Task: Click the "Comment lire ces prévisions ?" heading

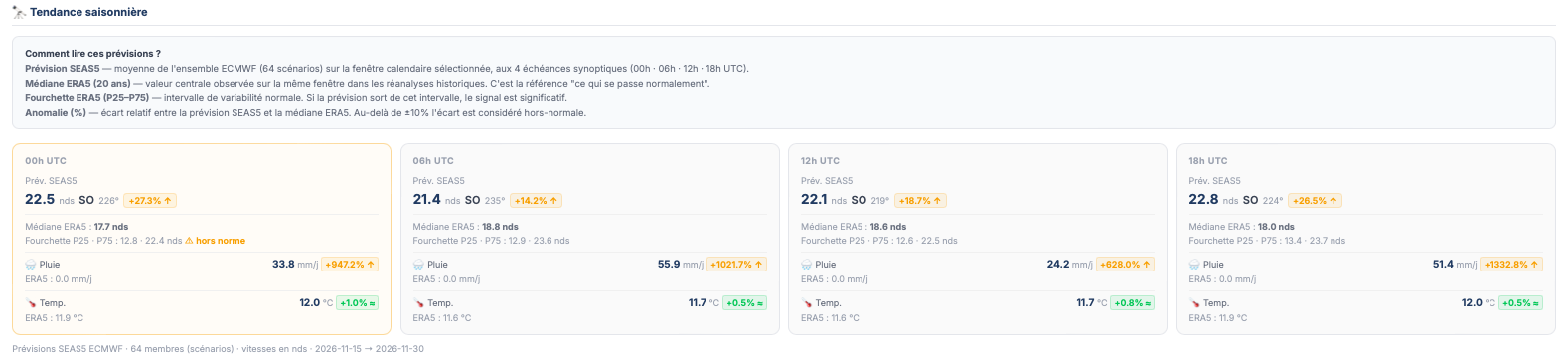Action: (92, 54)
